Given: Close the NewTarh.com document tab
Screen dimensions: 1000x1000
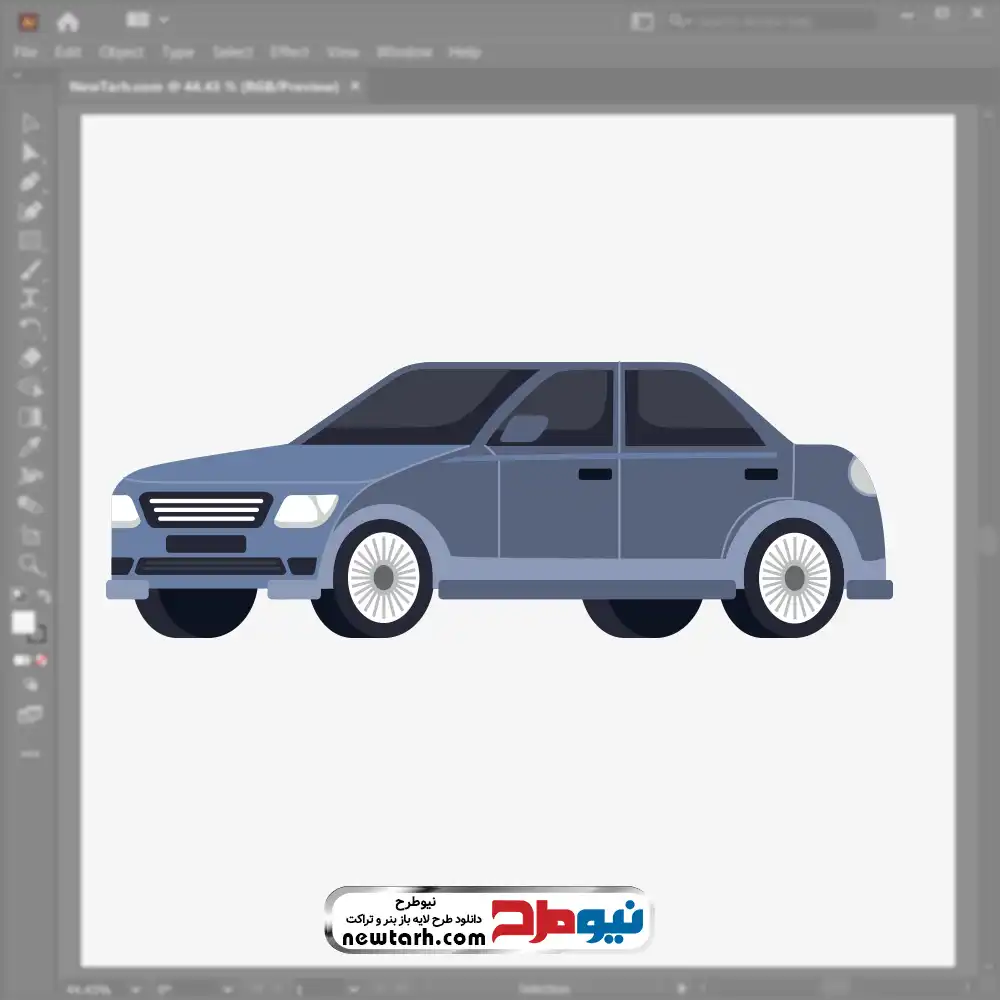Looking at the screenshot, I should click(x=355, y=87).
